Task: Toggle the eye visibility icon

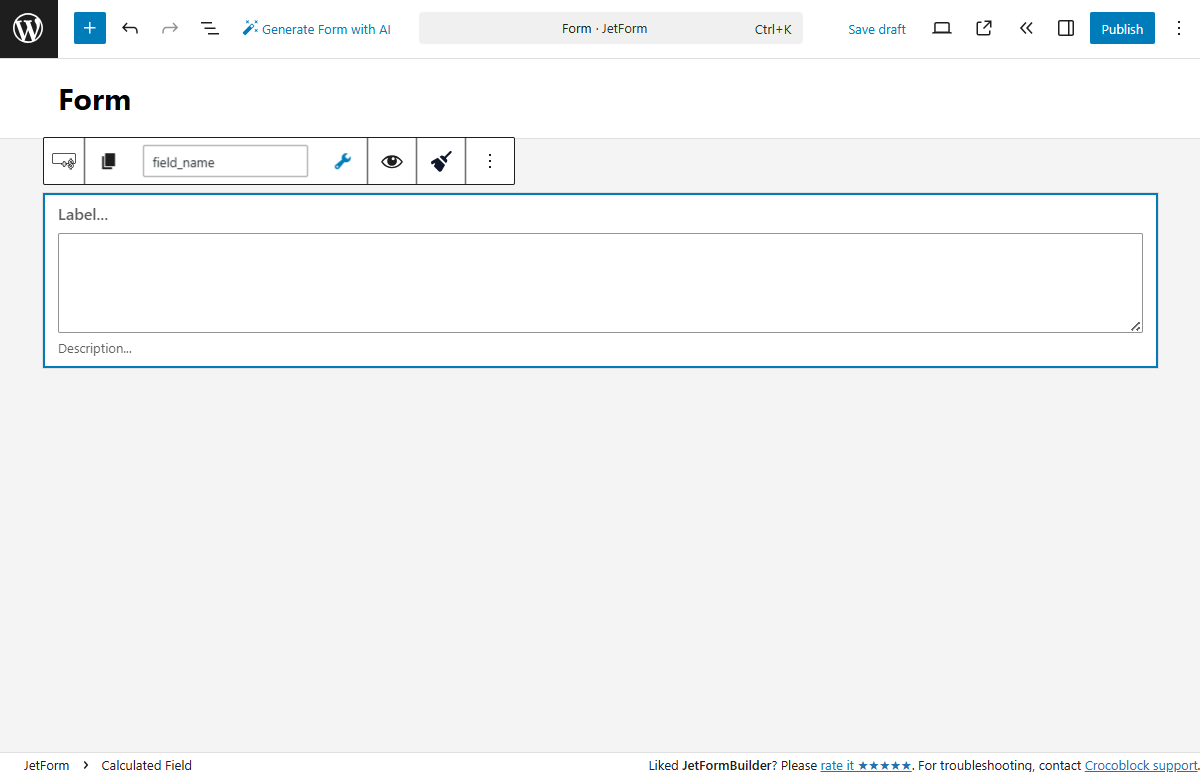Action: tap(392, 161)
